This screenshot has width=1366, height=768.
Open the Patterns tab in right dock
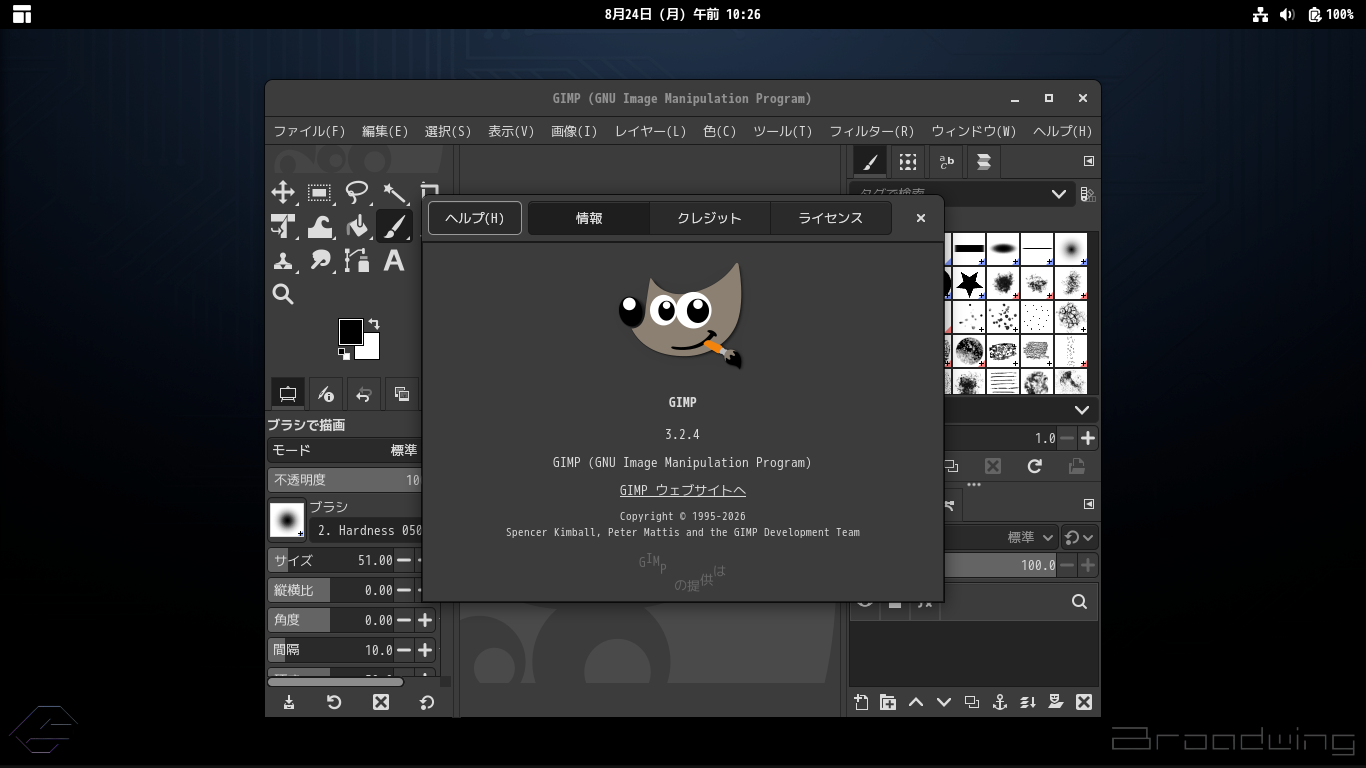pyautogui.click(x=907, y=162)
